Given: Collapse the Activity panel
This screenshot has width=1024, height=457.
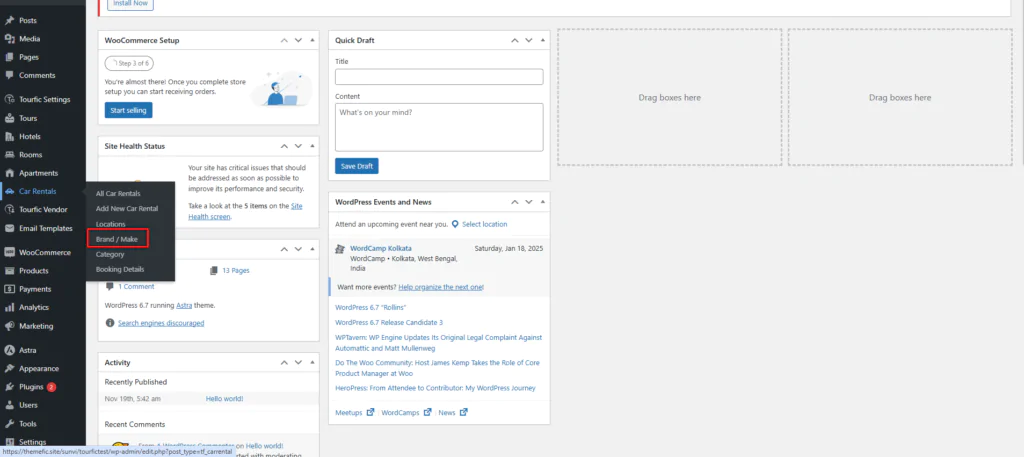Looking at the screenshot, I should [312, 362].
